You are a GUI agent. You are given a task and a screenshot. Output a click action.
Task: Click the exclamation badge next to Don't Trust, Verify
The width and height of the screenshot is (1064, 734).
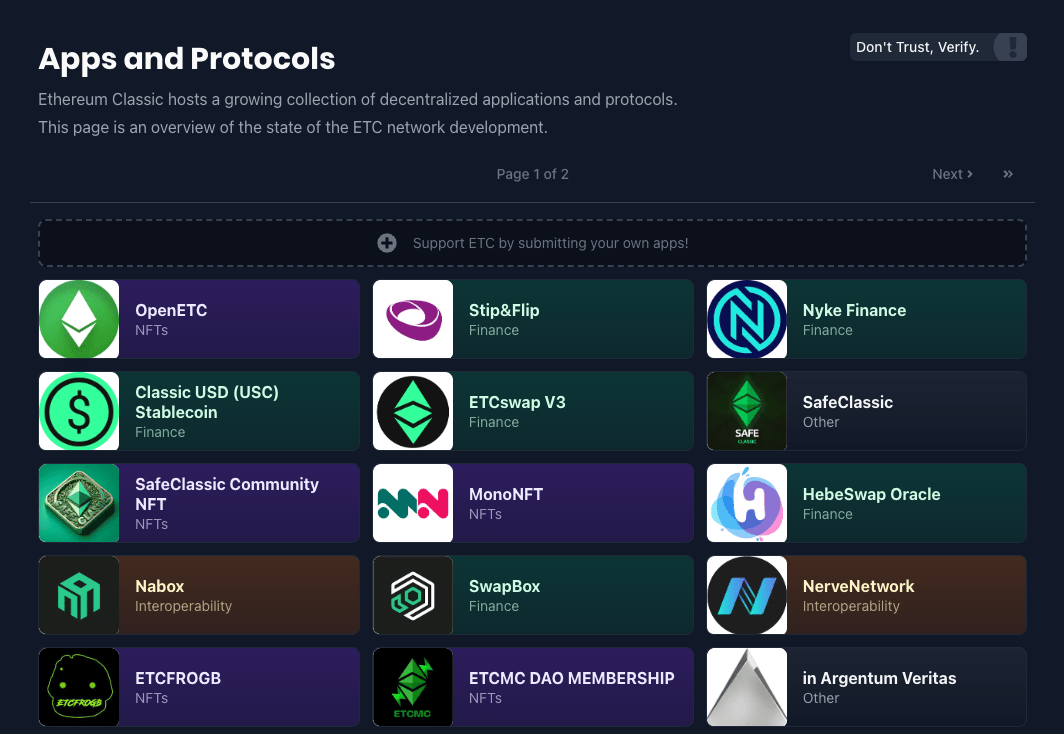1010,47
